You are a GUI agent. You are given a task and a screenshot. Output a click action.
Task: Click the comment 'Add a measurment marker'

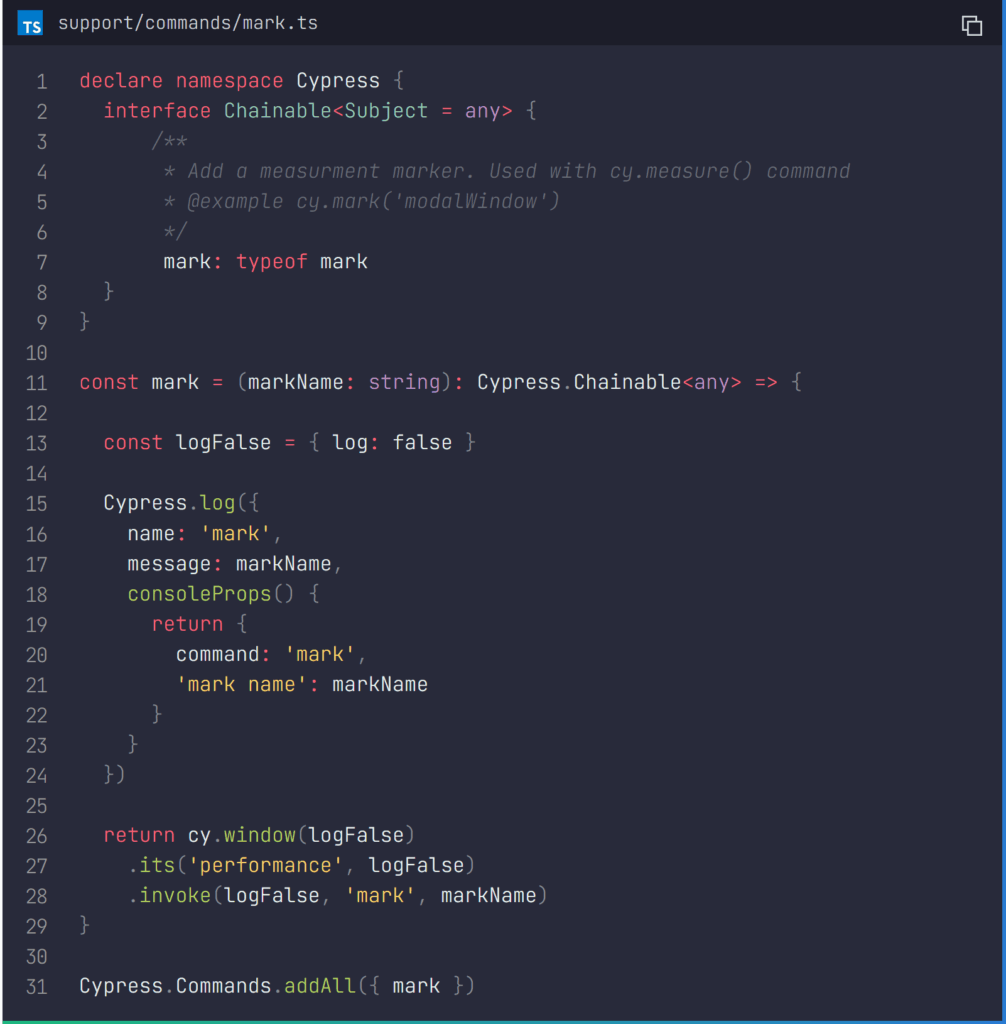[326, 172]
